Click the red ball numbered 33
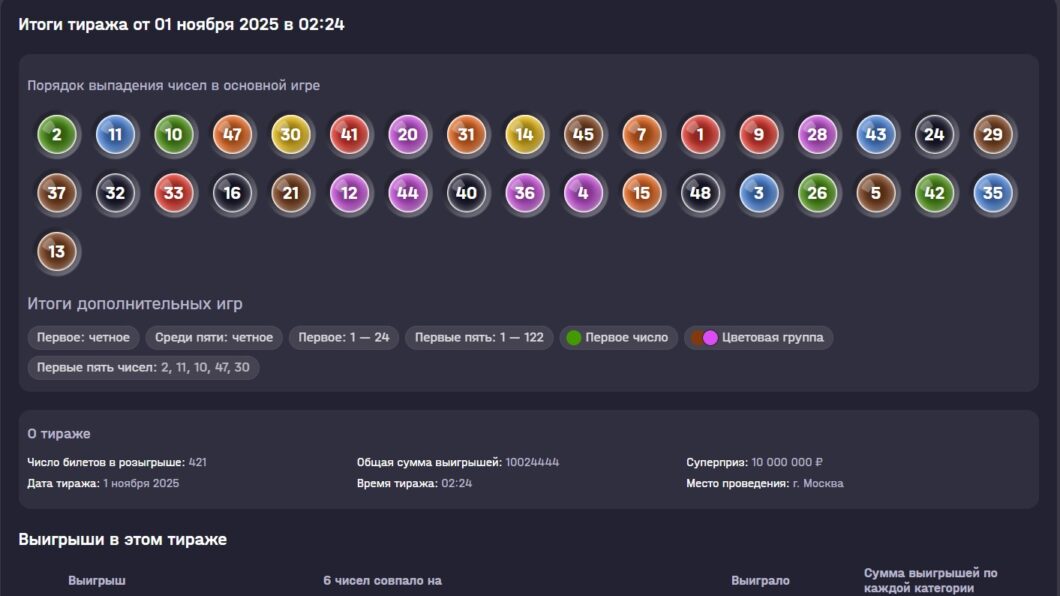This screenshot has height=596, width=1060. [174, 193]
